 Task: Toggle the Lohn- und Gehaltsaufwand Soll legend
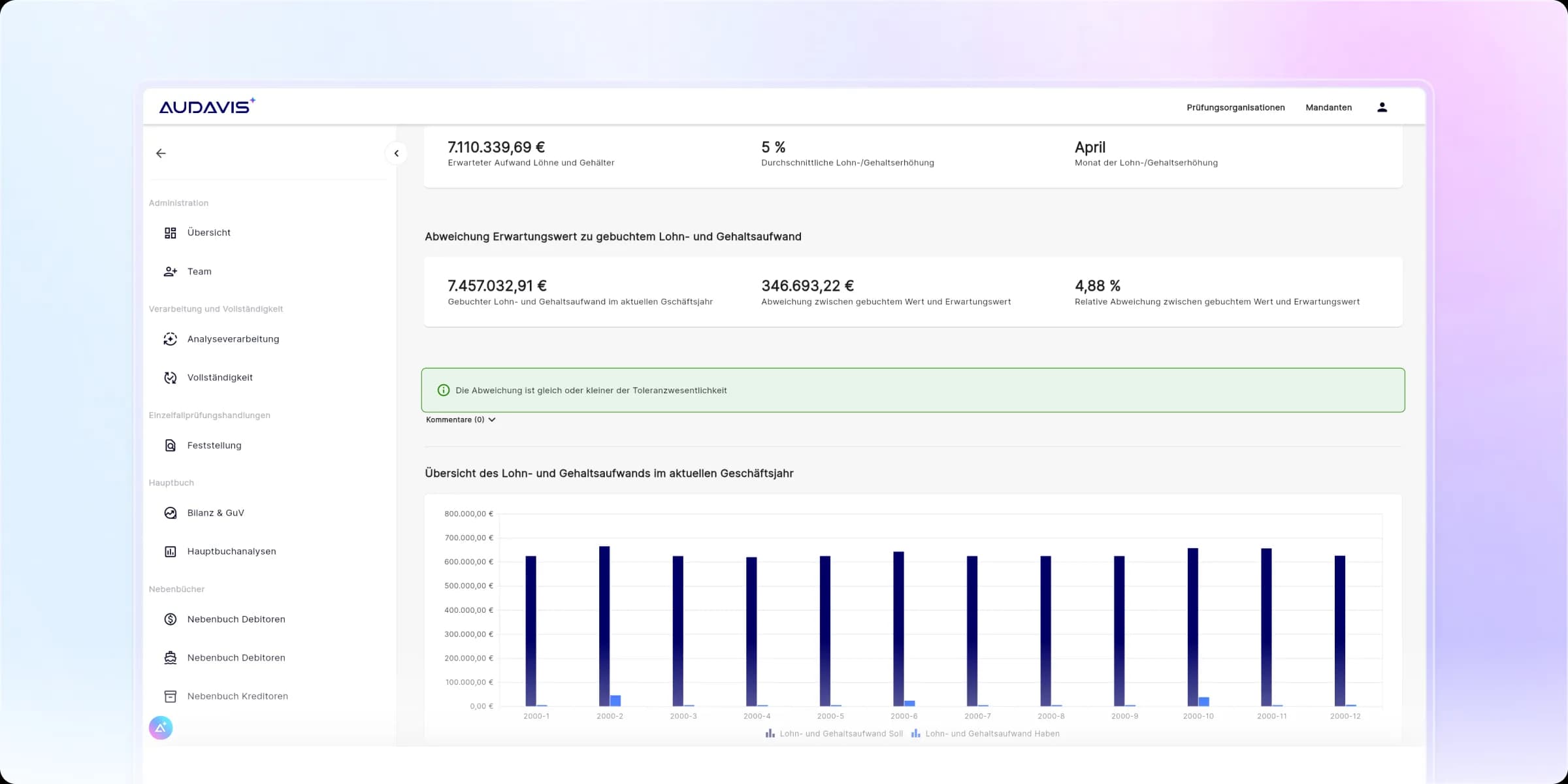click(834, 733)
